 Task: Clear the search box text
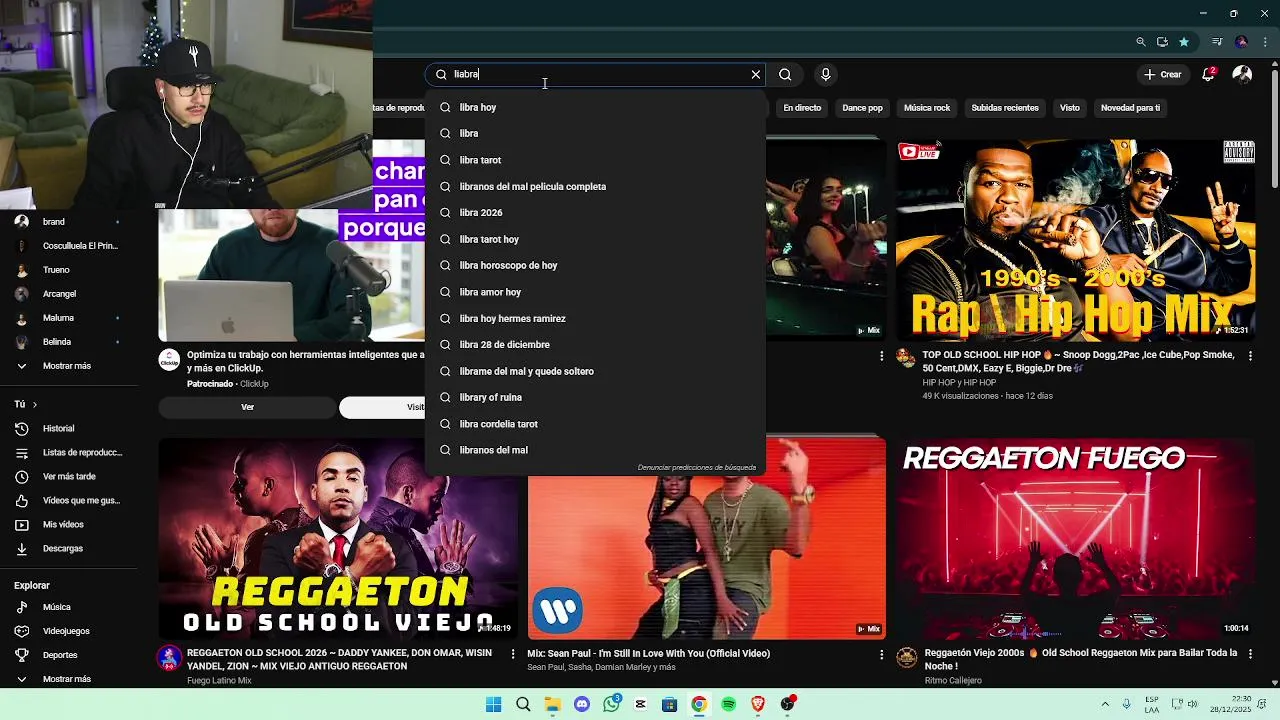click(756, 74)
